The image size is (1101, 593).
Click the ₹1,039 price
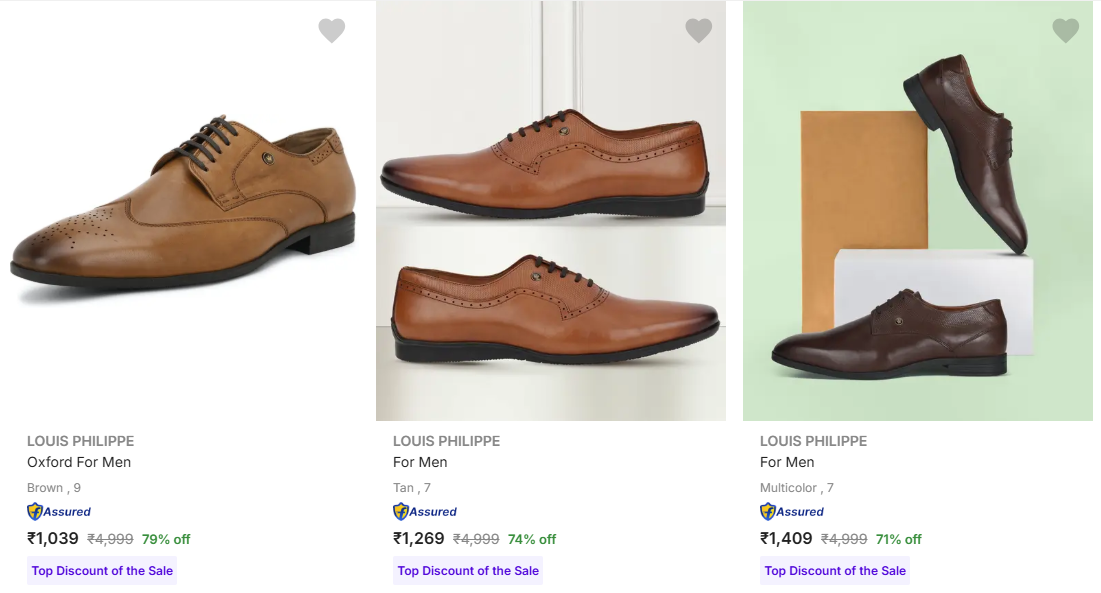[x=53, y=539]
